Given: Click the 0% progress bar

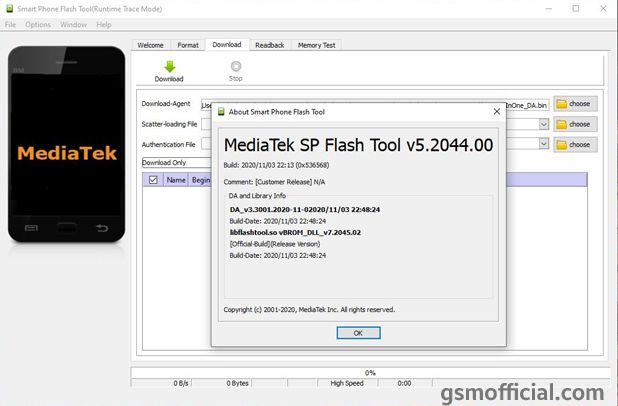Looking at the screenshot, I should 370,372.
